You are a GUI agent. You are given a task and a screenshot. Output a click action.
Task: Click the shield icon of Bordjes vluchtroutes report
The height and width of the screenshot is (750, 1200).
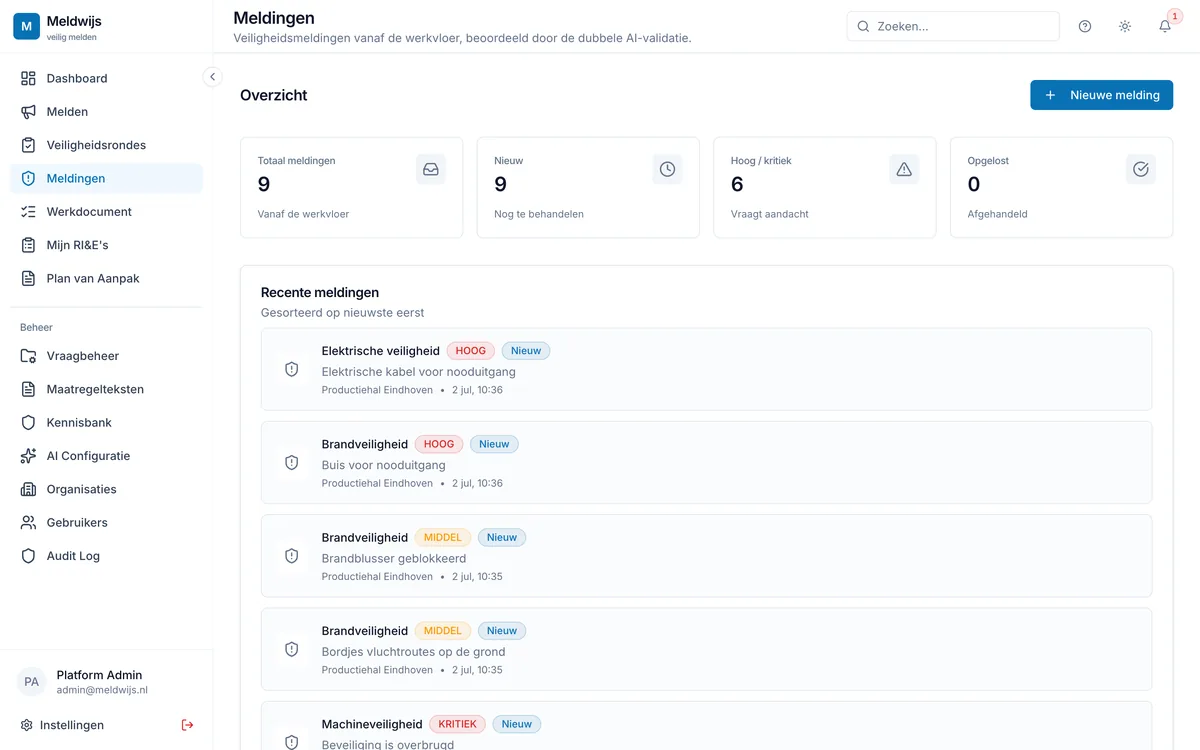(292, 649)
